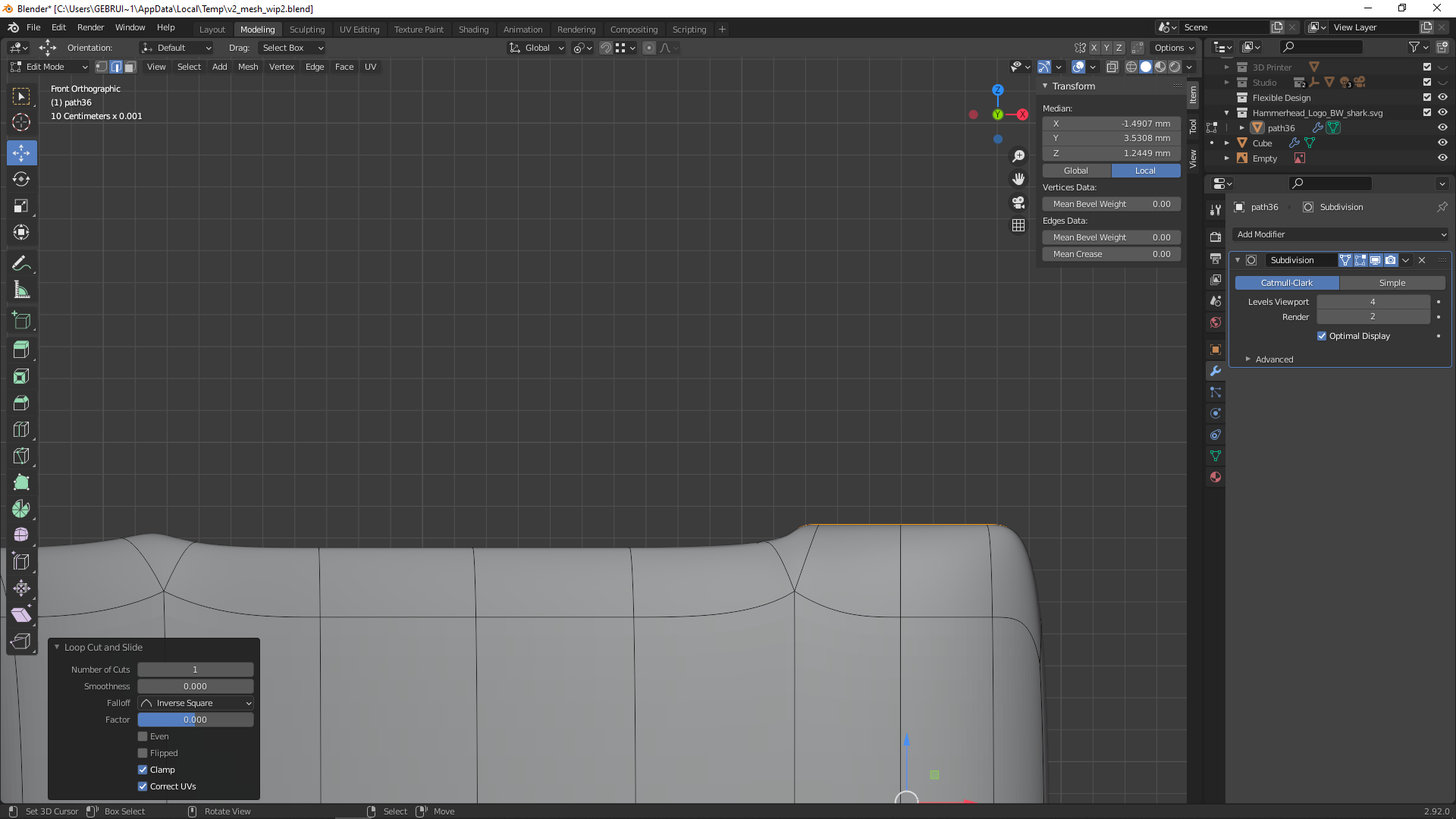The height and width of the screenshot is (819, 1456).
Task: Open the Add Modifier dropdown
Action: [x=1340, y=234]
